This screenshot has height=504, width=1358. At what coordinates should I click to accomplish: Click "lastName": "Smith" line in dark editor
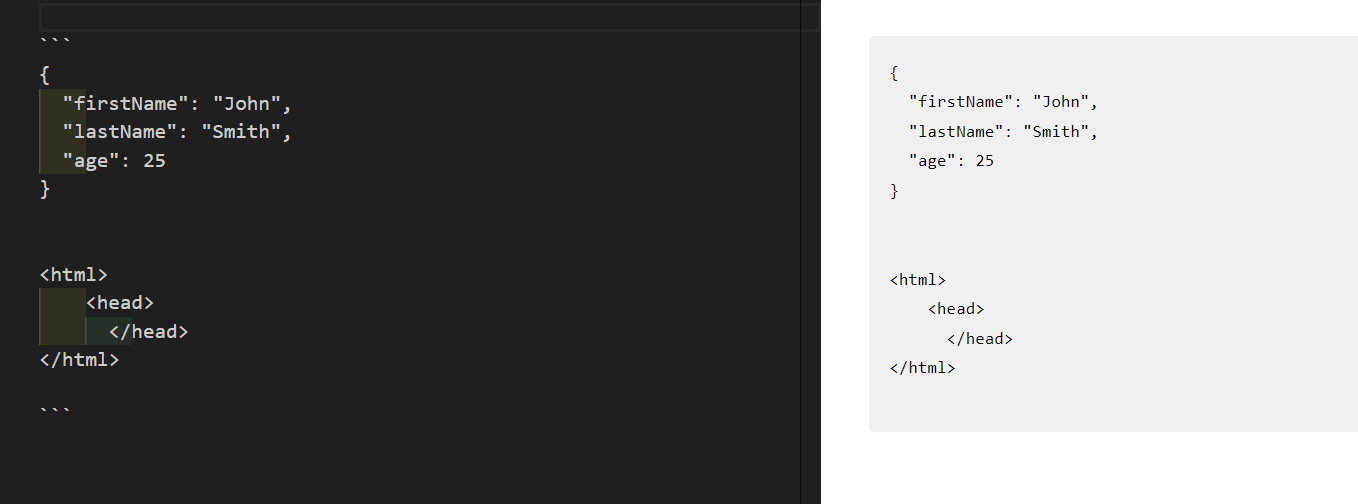(x=177, y=131)
